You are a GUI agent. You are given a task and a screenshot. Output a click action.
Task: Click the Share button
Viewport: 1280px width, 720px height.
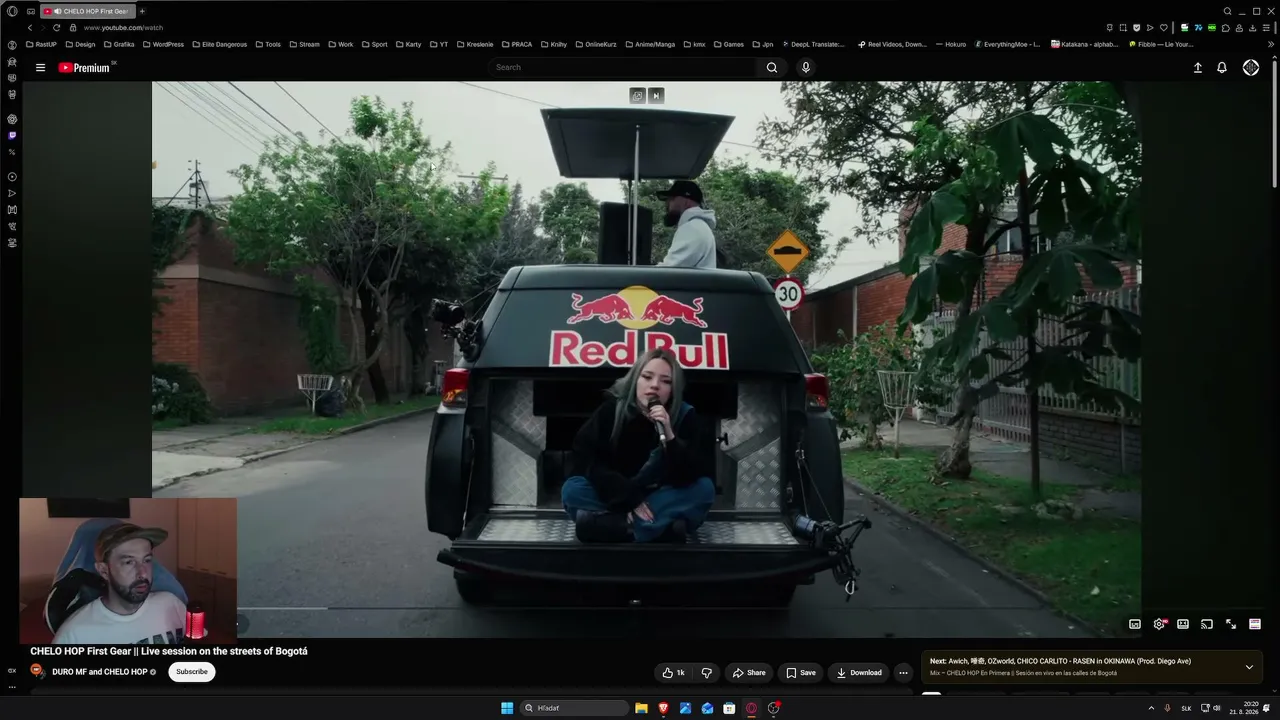[x=749, y=673]
